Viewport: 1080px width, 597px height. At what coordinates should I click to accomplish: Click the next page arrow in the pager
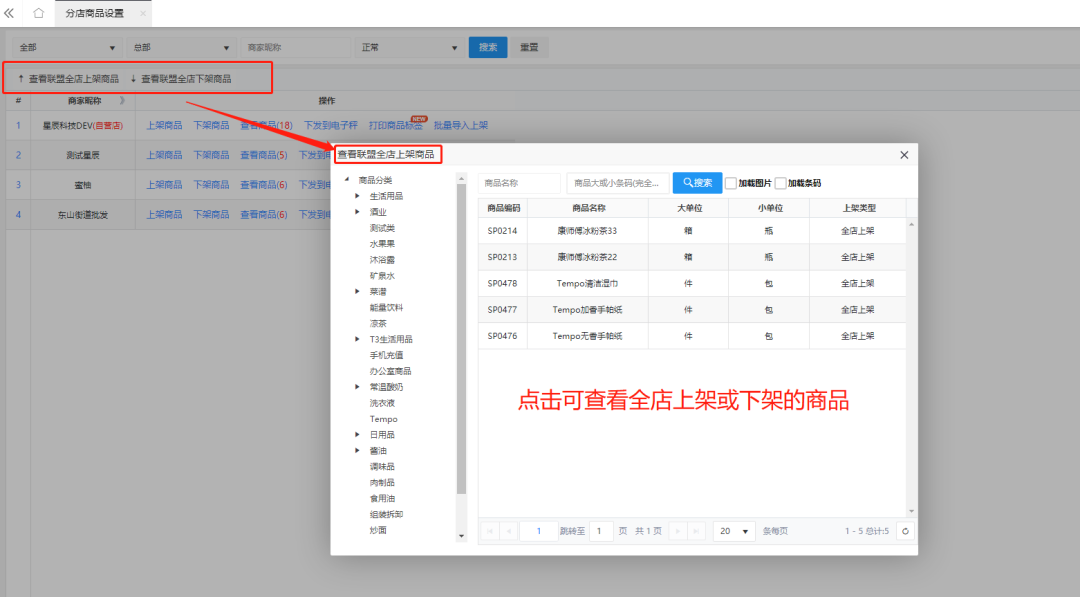[x=677, y=531]
